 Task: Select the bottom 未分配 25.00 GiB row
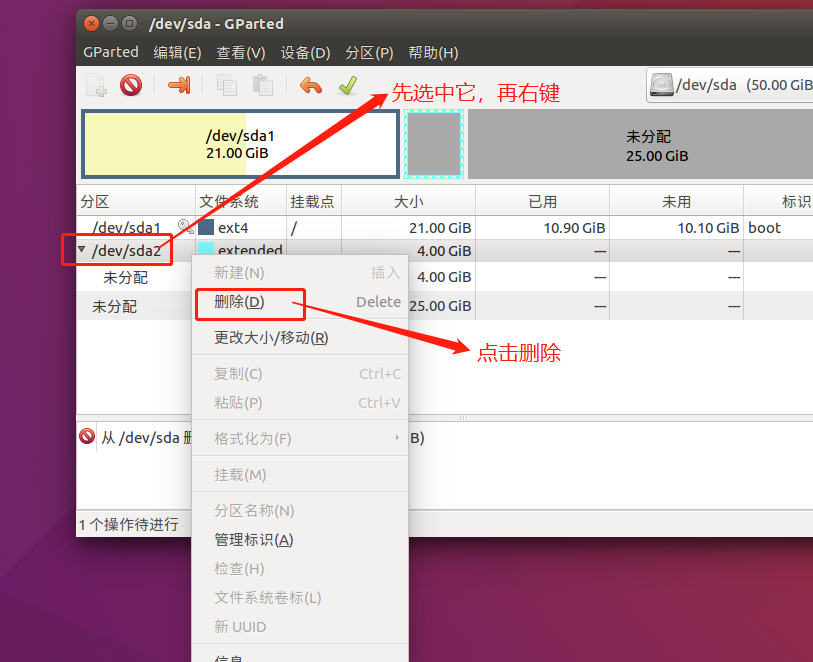445,306
